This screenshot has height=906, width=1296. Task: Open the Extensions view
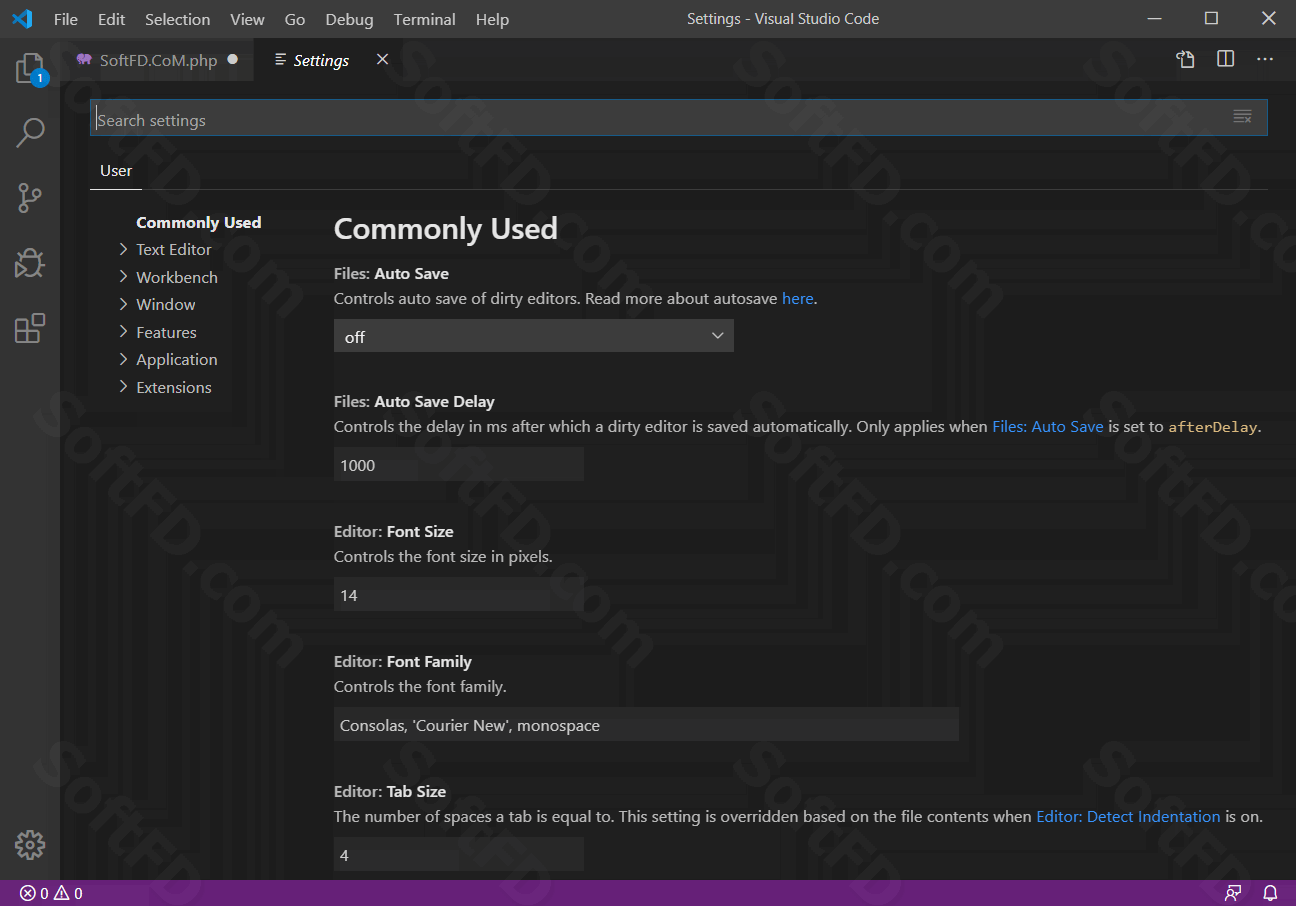point(30,328)
